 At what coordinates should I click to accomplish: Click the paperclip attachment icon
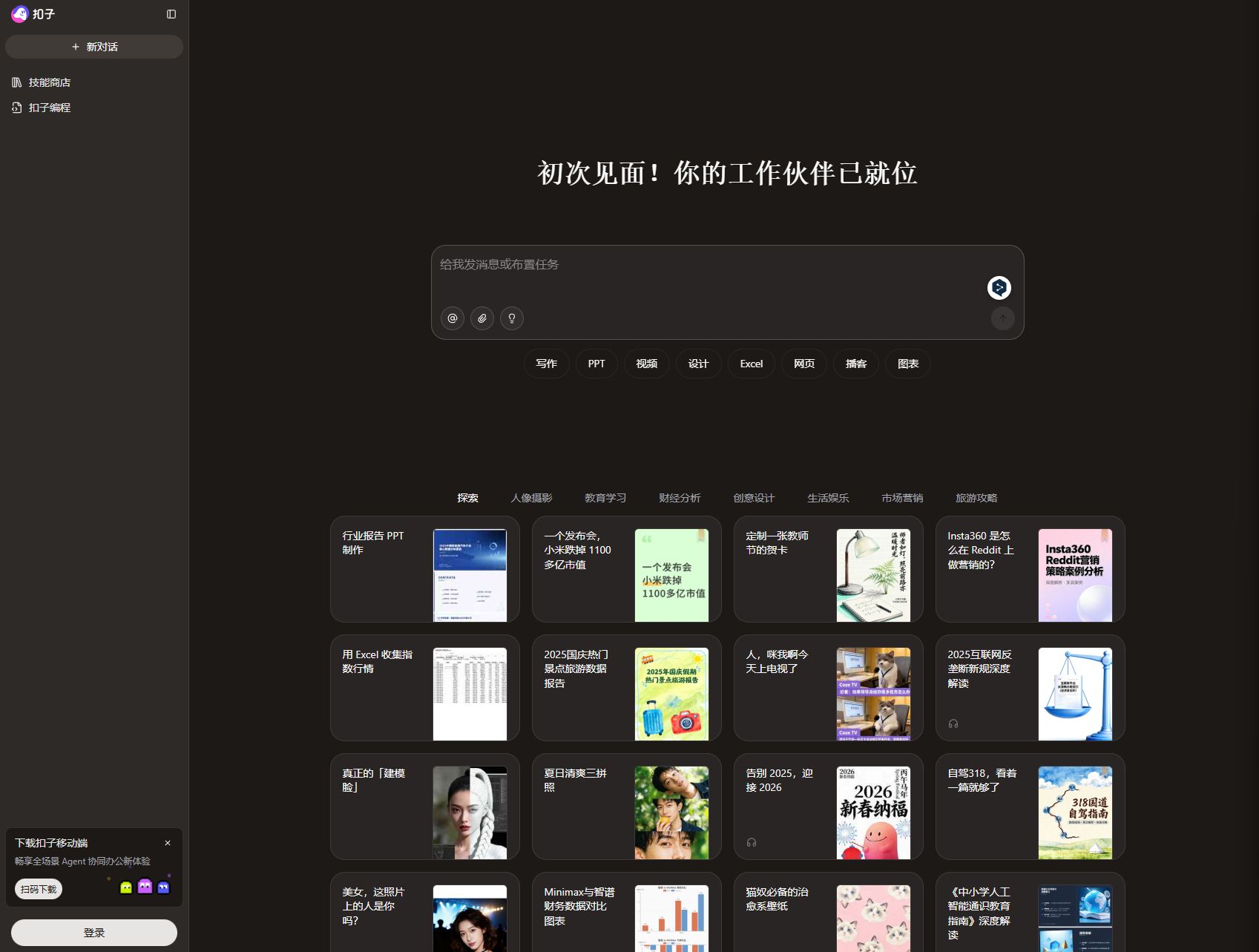(x=482, y=318)
